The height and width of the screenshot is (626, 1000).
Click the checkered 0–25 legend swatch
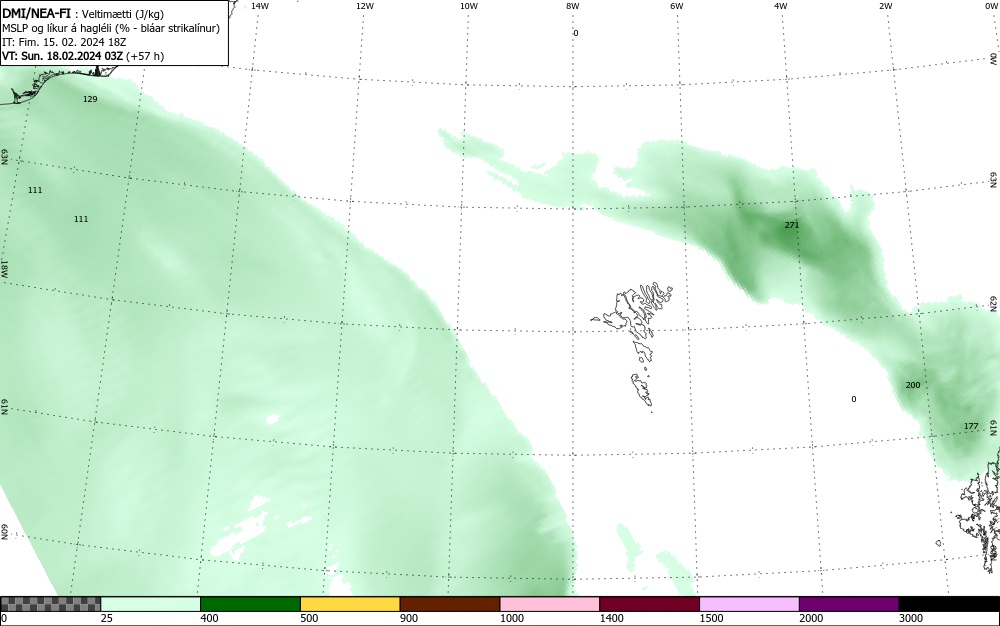click(50, 604)
